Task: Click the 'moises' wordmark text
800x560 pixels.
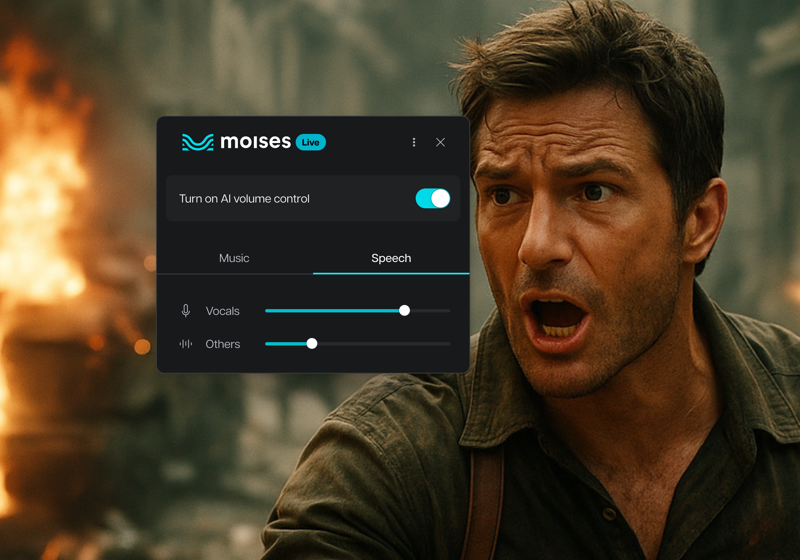Action: coord(256,141)
